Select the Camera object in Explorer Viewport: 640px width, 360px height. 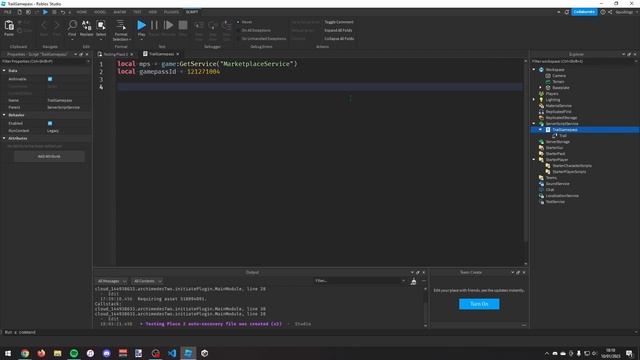coord(558,76)
